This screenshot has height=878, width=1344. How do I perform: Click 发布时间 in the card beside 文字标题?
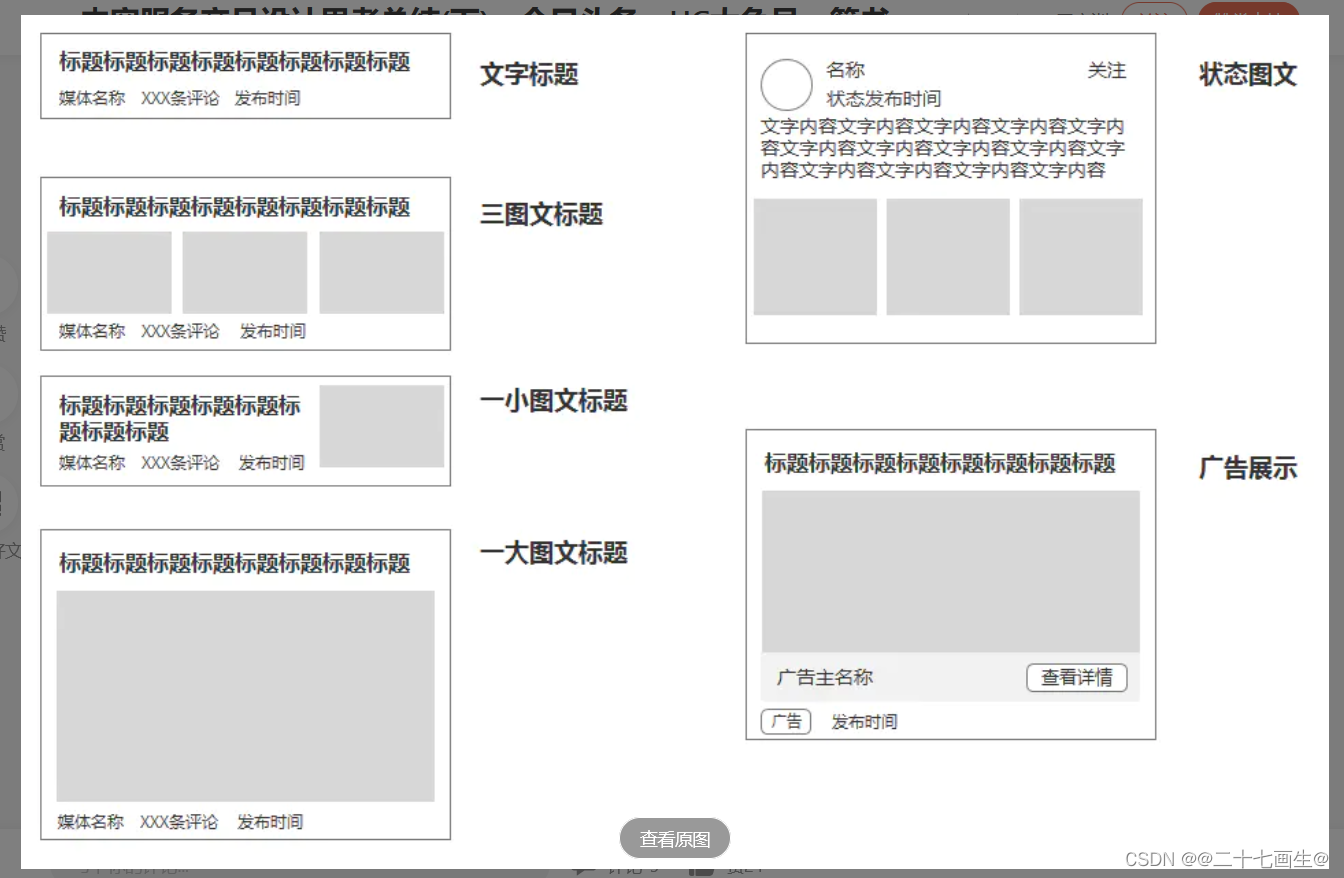click(x=267, y=98)
